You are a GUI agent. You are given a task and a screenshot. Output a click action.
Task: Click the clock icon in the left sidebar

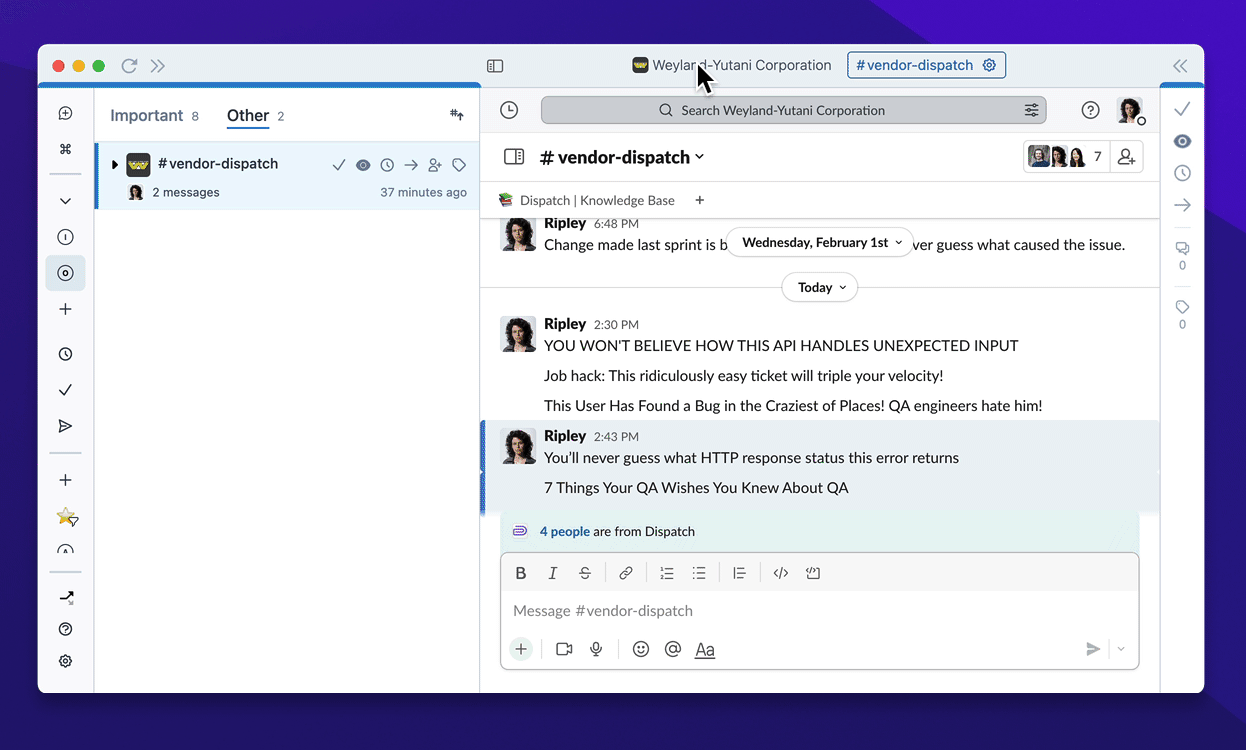tap(65, 354)
